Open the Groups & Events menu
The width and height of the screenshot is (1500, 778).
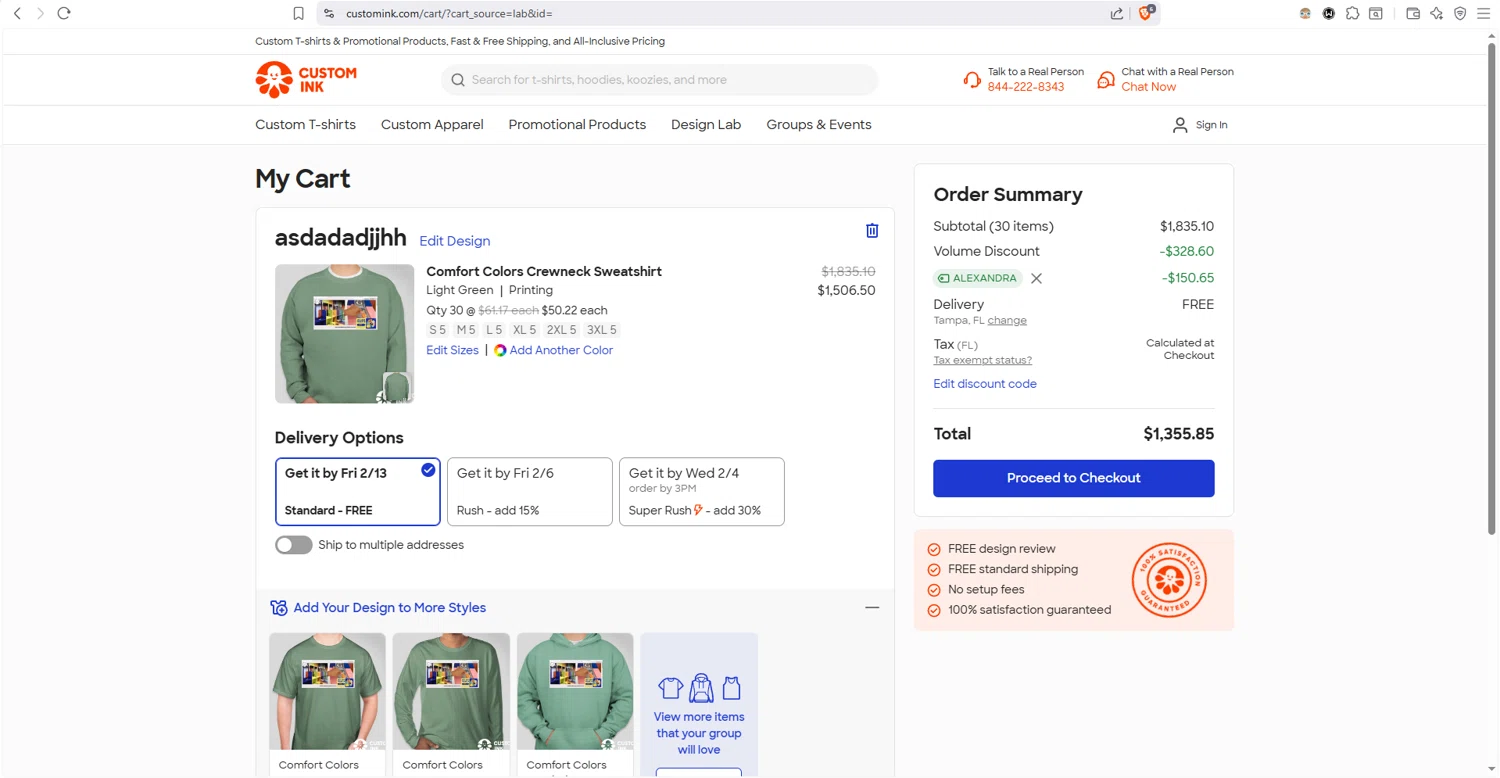[819, 125]
